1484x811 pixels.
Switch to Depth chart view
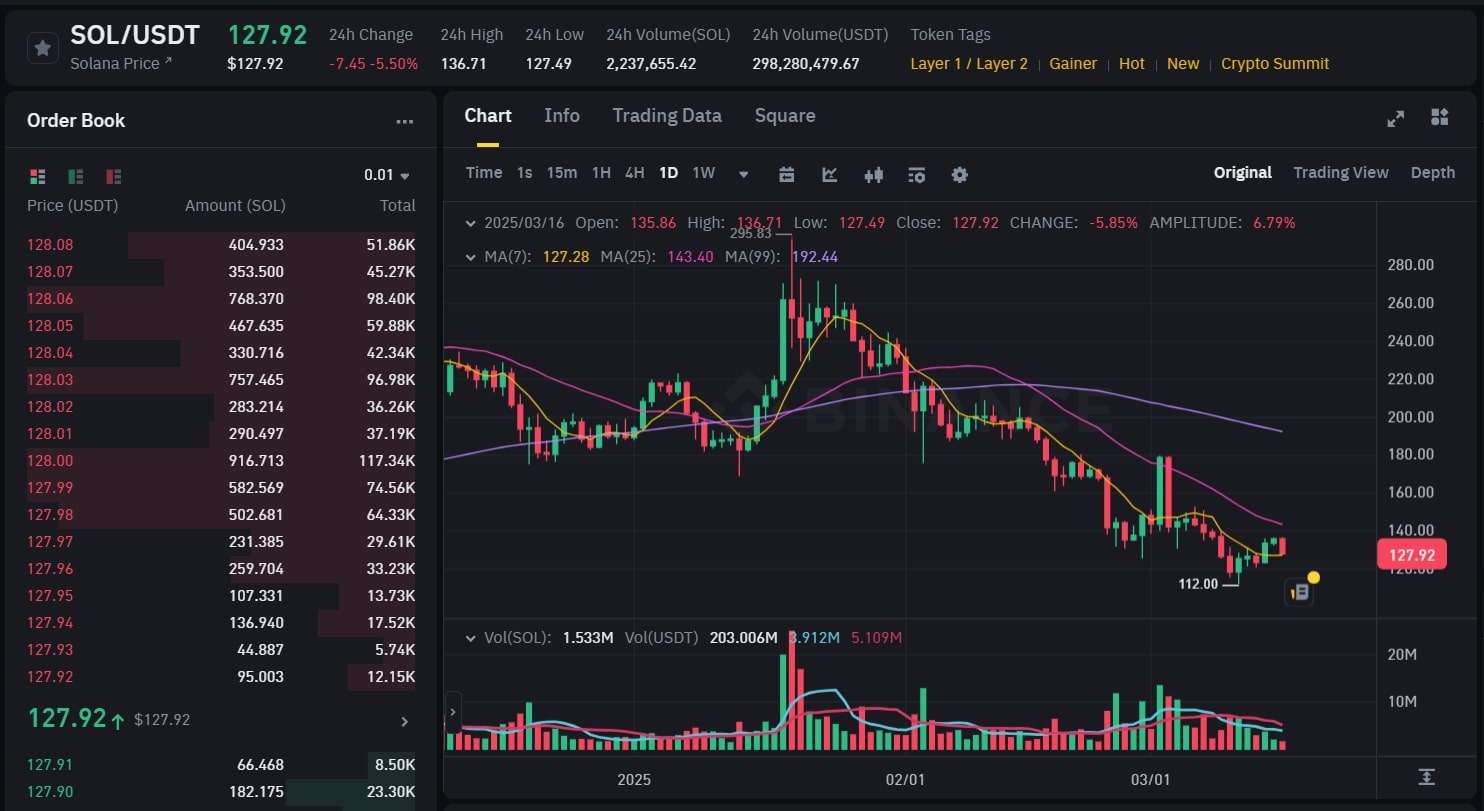1433,173
